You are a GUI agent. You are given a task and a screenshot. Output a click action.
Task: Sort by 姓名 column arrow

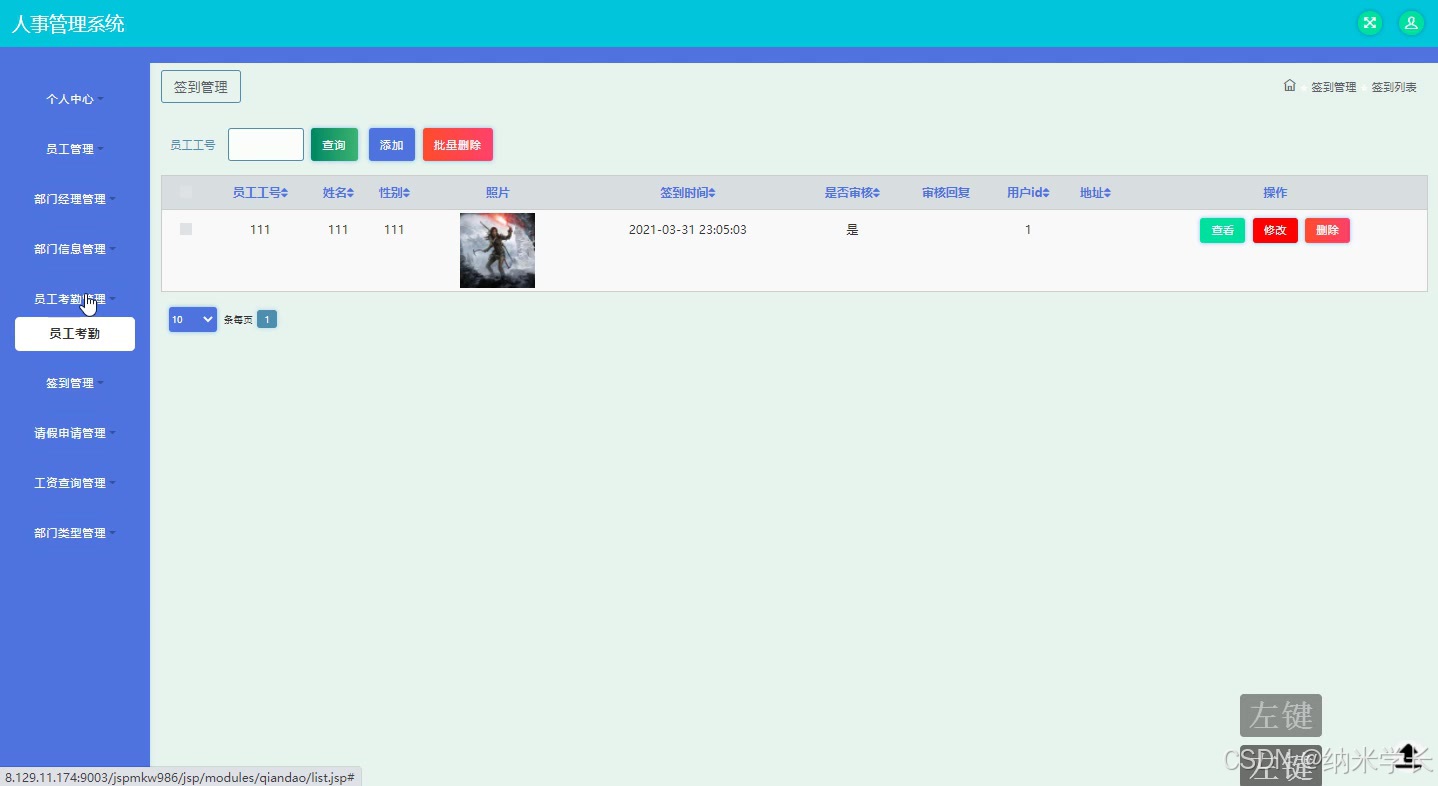350,193
